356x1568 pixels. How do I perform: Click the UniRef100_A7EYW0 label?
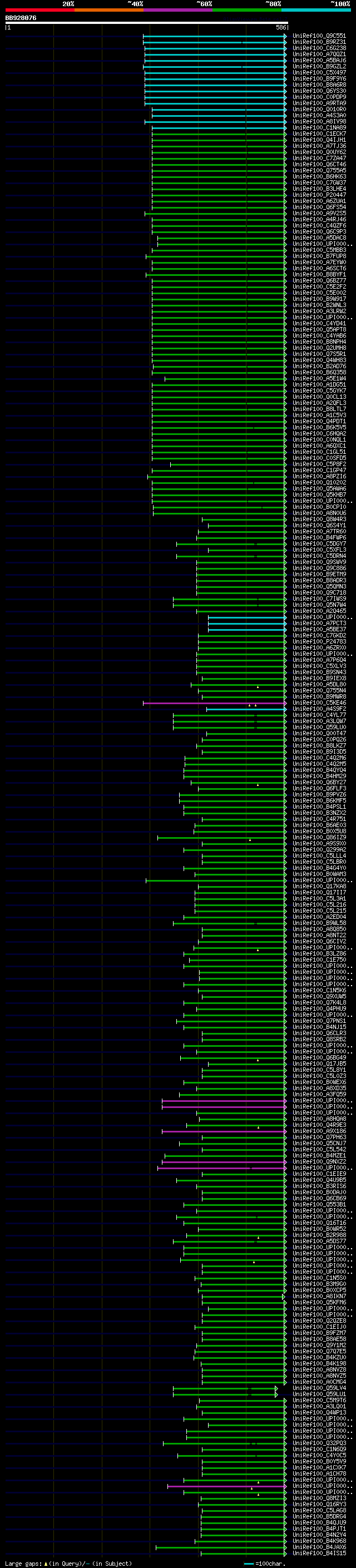coord(319,263)
